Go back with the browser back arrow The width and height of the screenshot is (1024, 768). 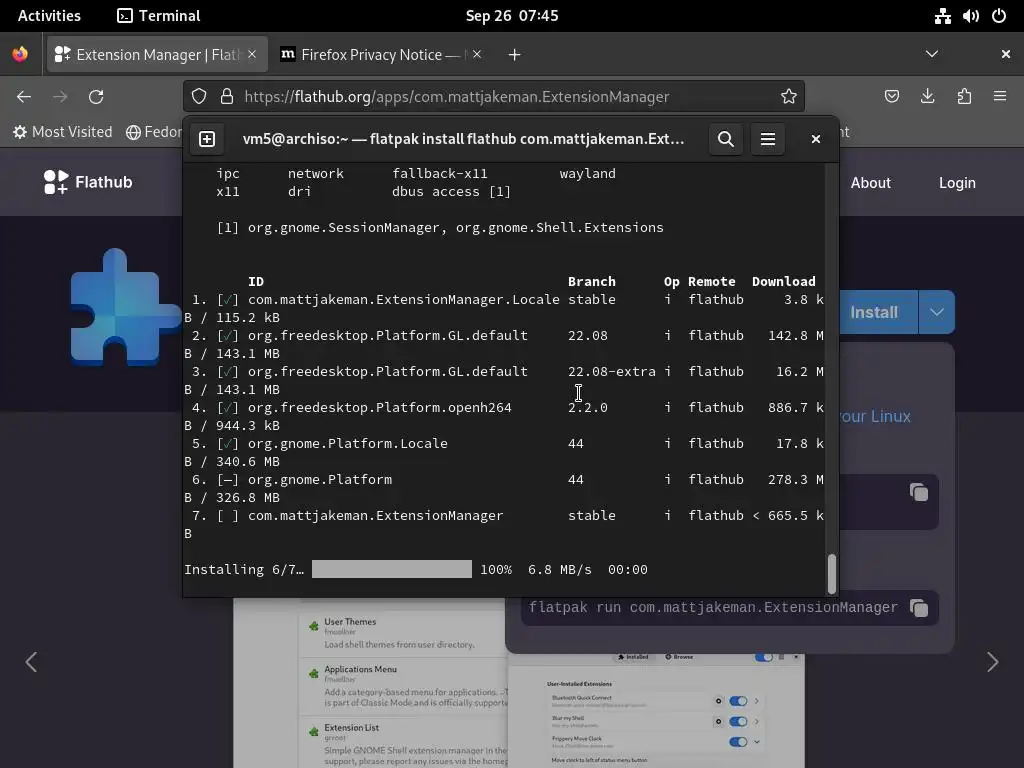click(x=24, y=97)
